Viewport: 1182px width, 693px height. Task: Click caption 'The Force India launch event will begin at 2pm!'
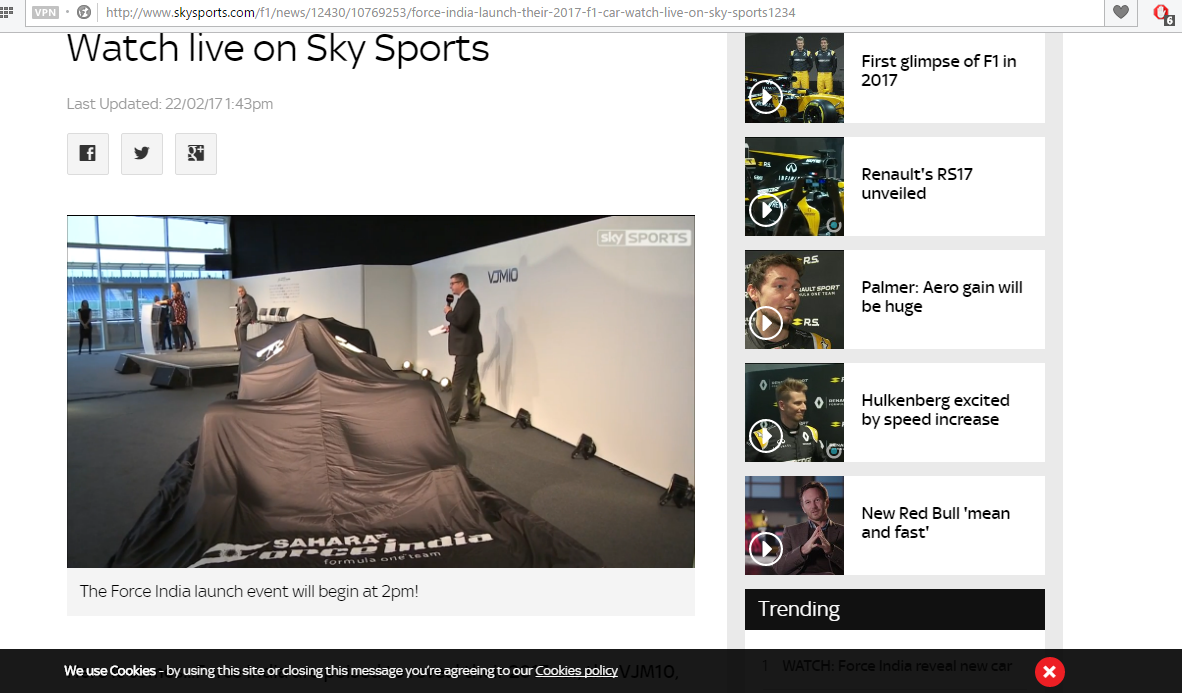tap(249, 591)
